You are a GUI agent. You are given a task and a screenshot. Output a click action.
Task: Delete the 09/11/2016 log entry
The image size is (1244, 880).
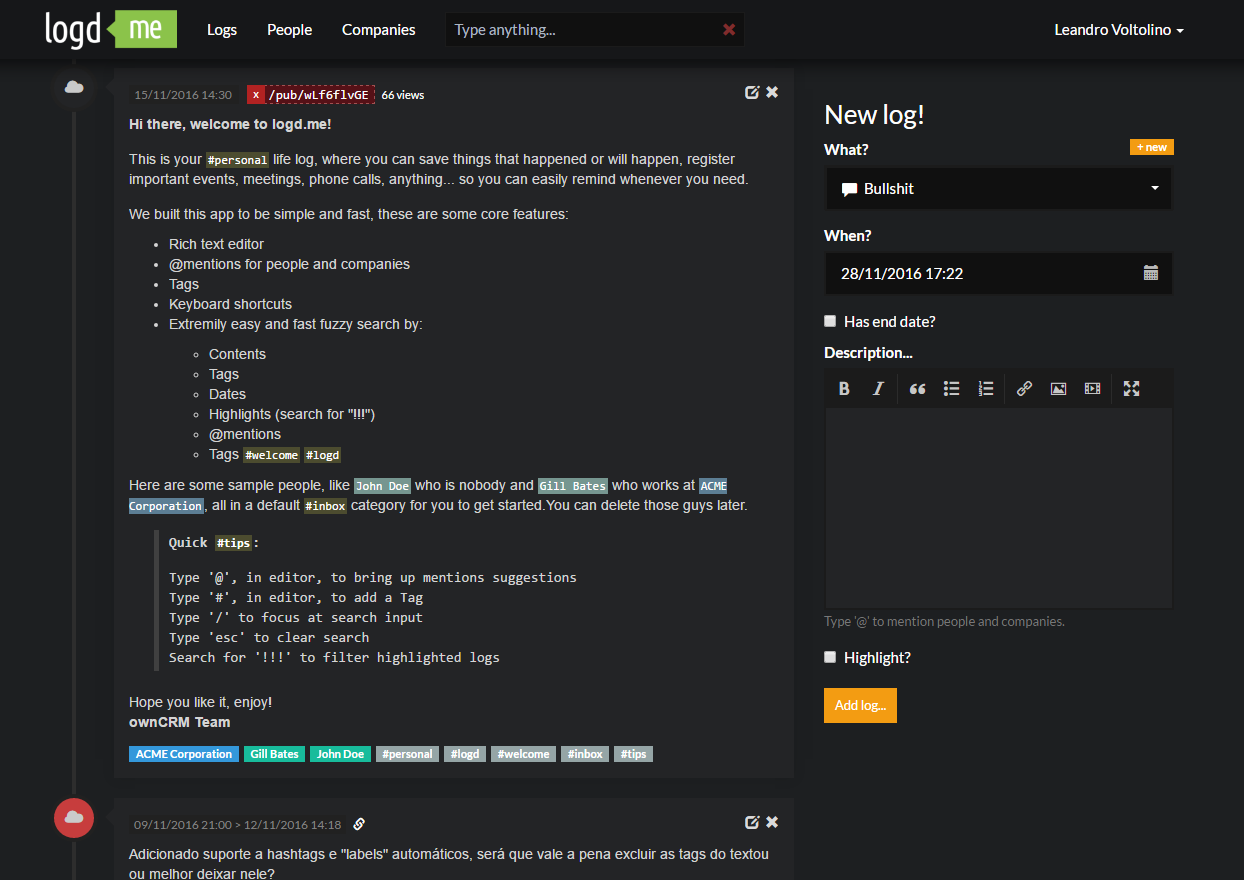[772, 822]
